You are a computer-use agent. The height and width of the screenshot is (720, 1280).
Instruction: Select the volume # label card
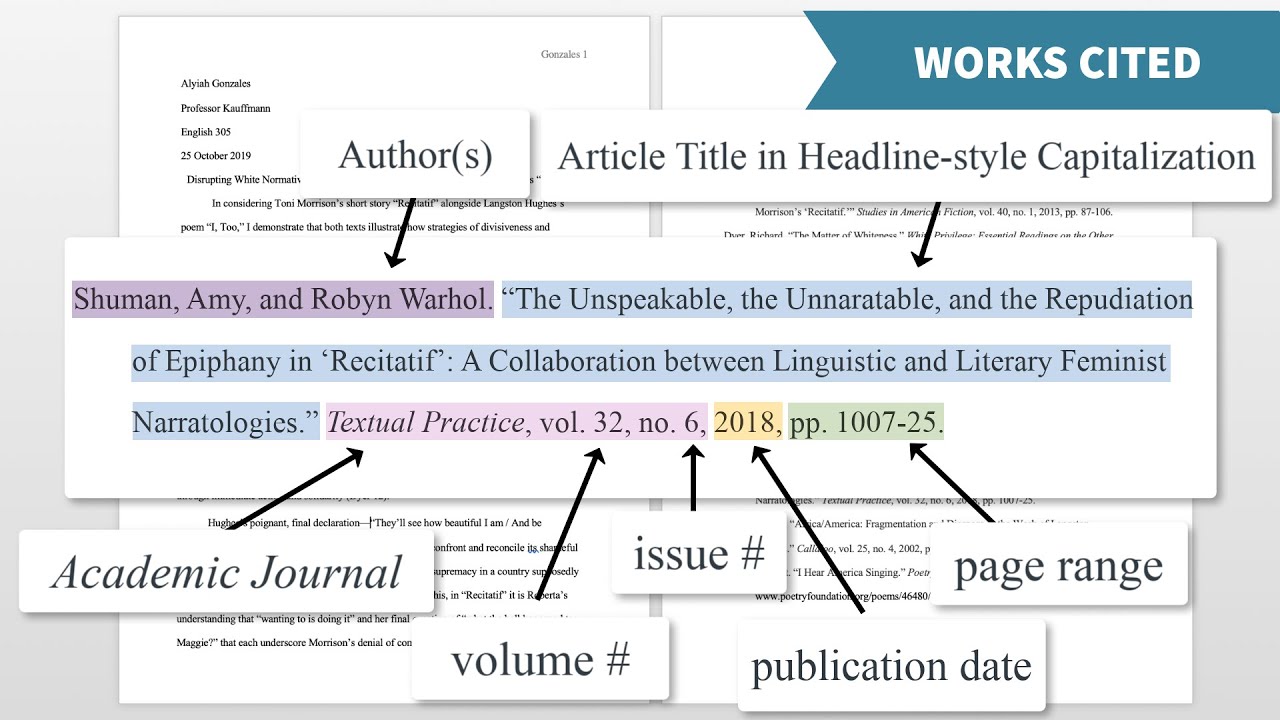[540, 659]
